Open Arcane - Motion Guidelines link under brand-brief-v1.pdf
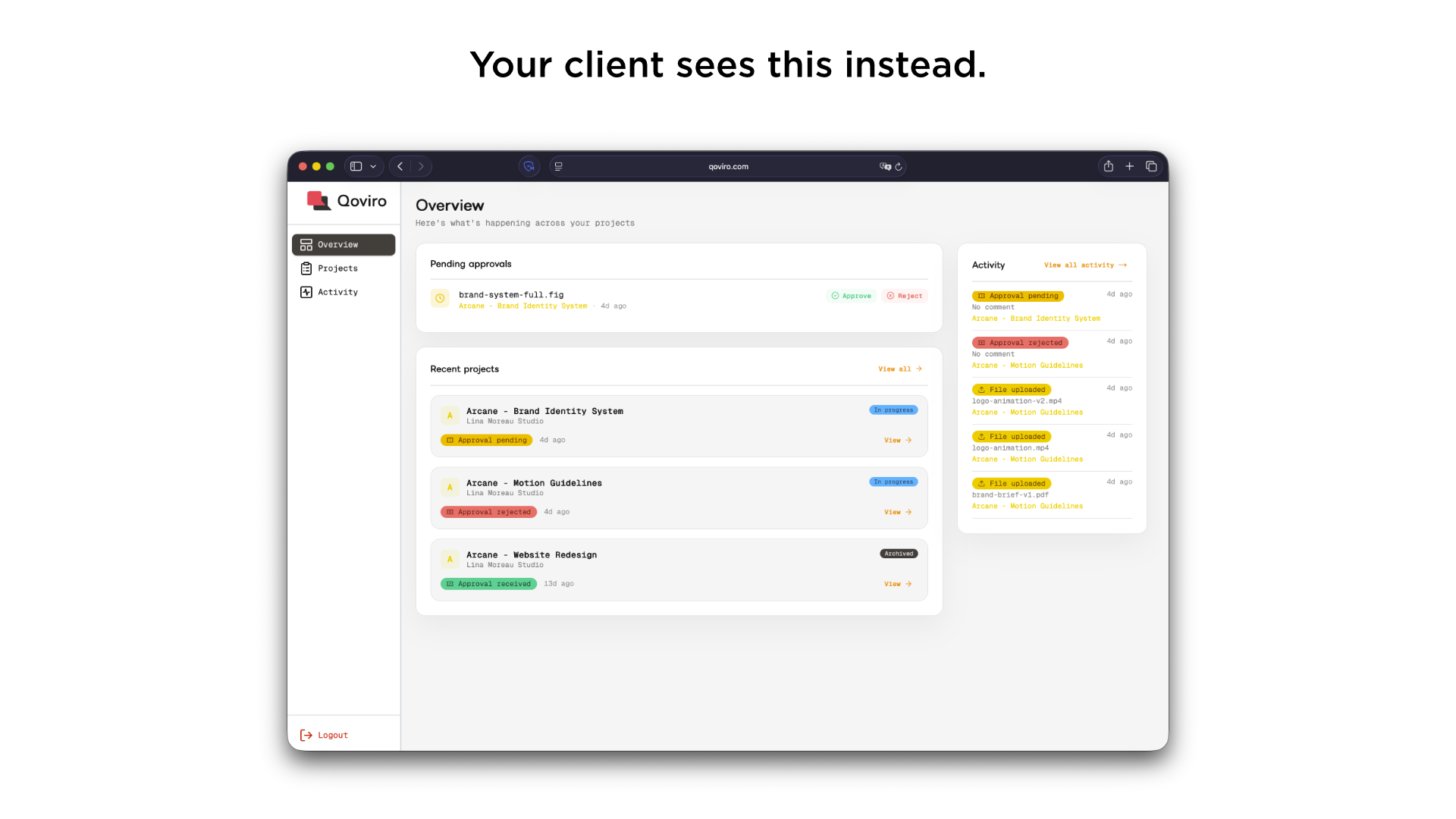 pyautogui.click(x=1028, y=507)
